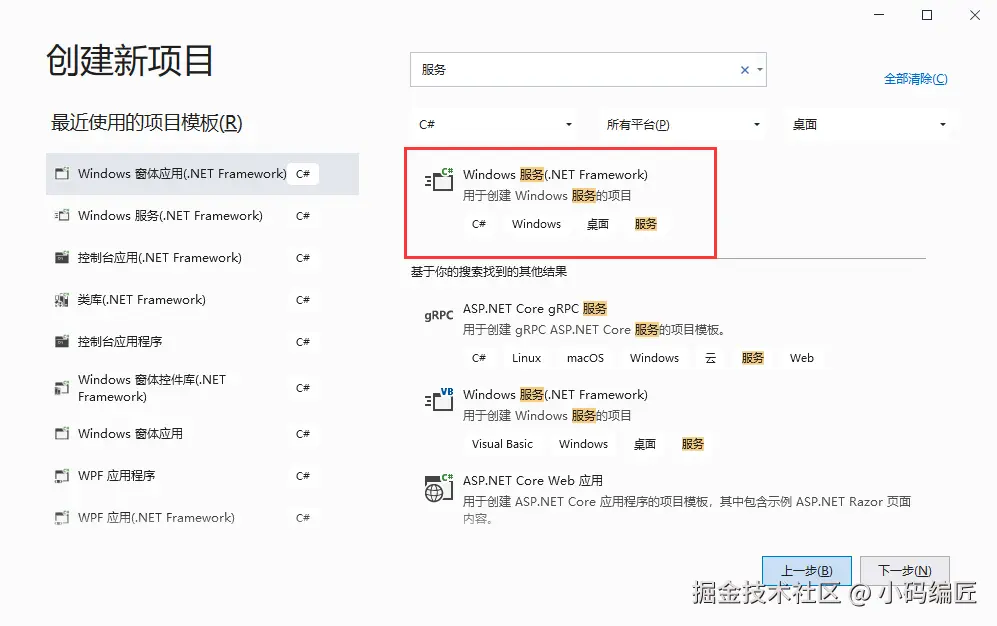Select the ASP.NET Core Web 应用 template
The height and width of the screenshot is (626, 997).
(668, 500)
